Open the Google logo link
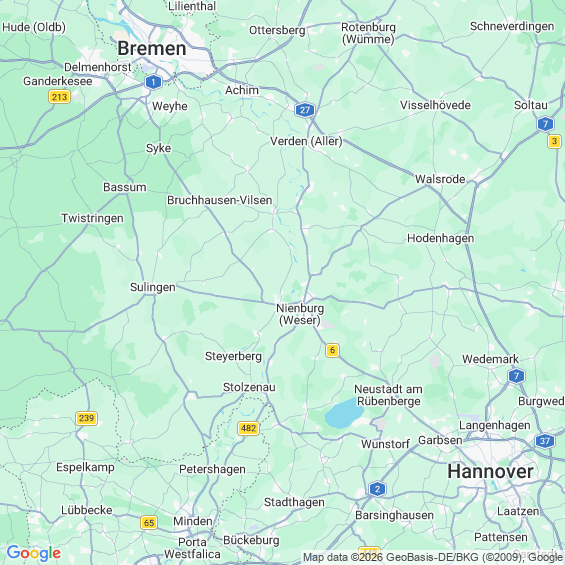 [x=34, y=553]
